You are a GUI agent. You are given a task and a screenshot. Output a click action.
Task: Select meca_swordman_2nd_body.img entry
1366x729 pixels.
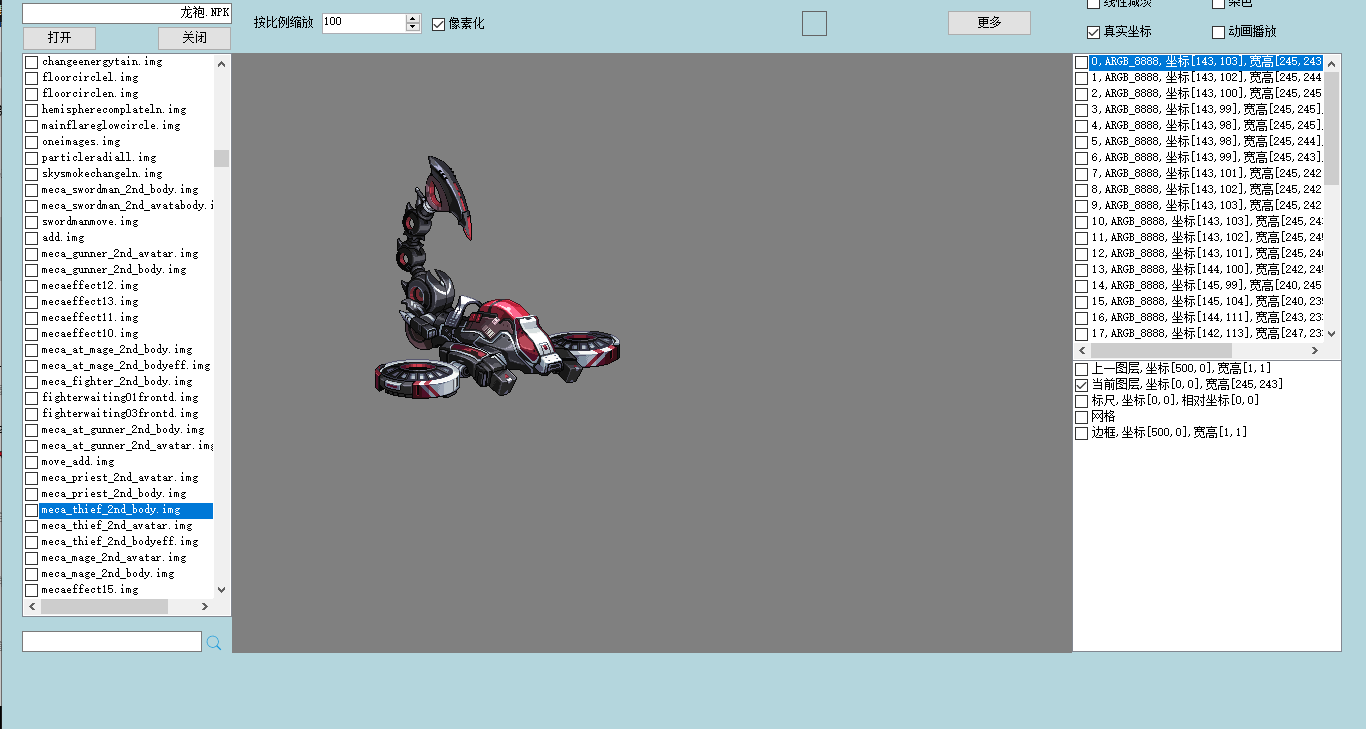pos(120,190)
